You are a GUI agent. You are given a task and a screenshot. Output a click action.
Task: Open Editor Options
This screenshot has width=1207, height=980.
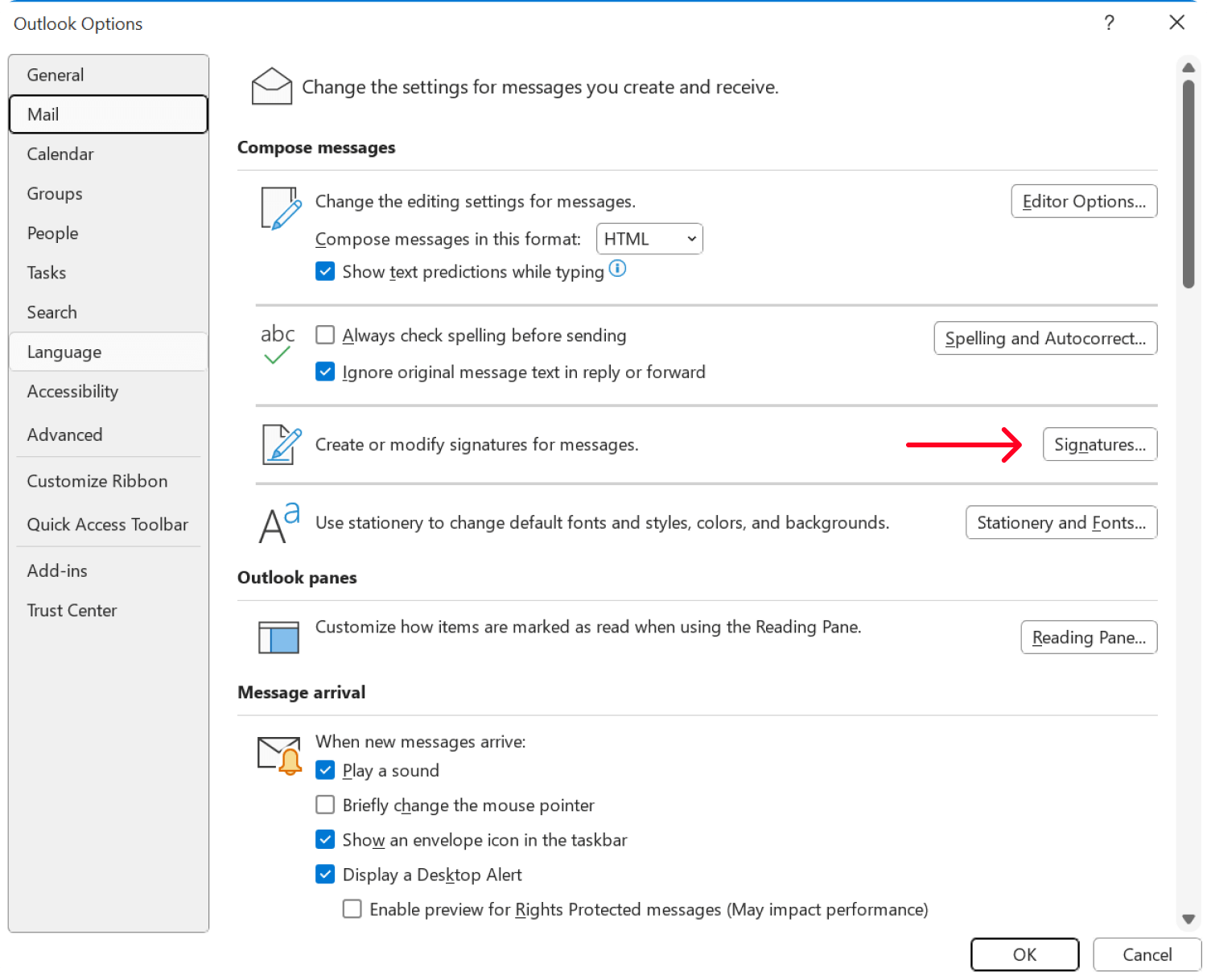[1083, 201]
